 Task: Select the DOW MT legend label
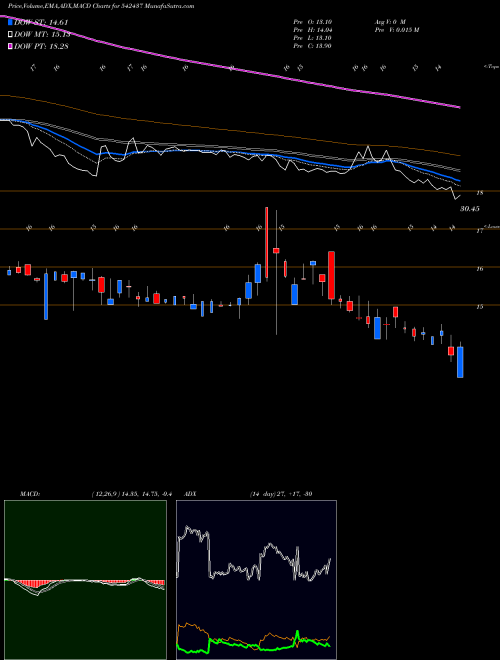click(x=42, y=35)
